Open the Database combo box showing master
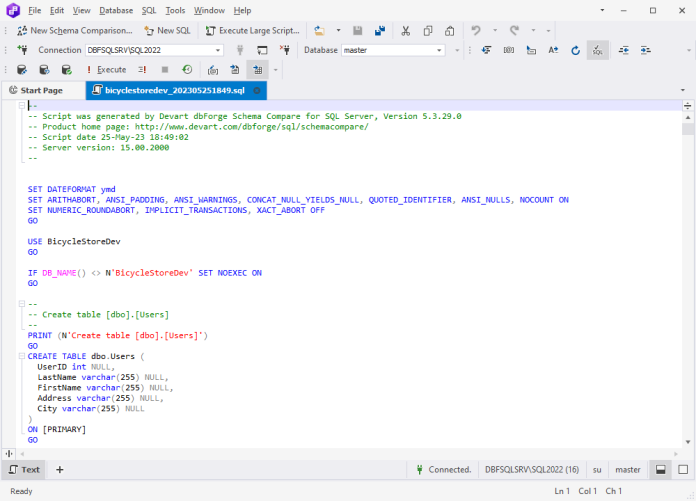This screenshot has width=696, height=501. pos(393,50)
